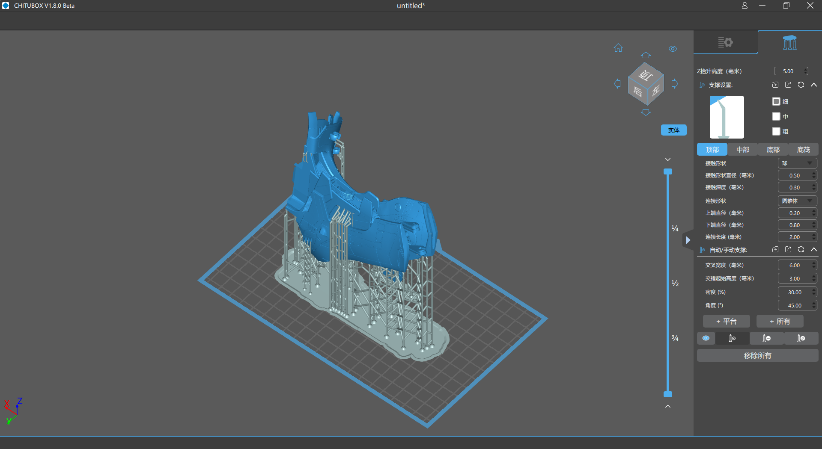Image resolution: width=822 pixels, height=449 pixels.
Task: Toggle support visibility eye button
Action: [706, 339]
